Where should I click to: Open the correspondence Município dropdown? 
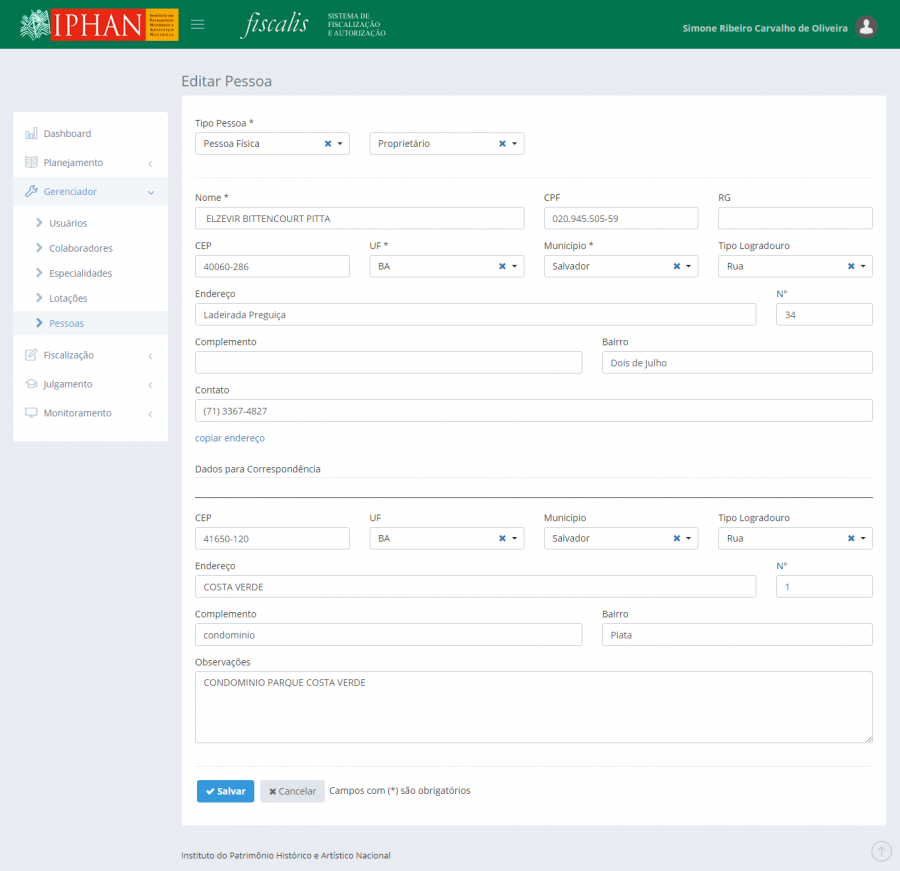click(x=688, y=539)
